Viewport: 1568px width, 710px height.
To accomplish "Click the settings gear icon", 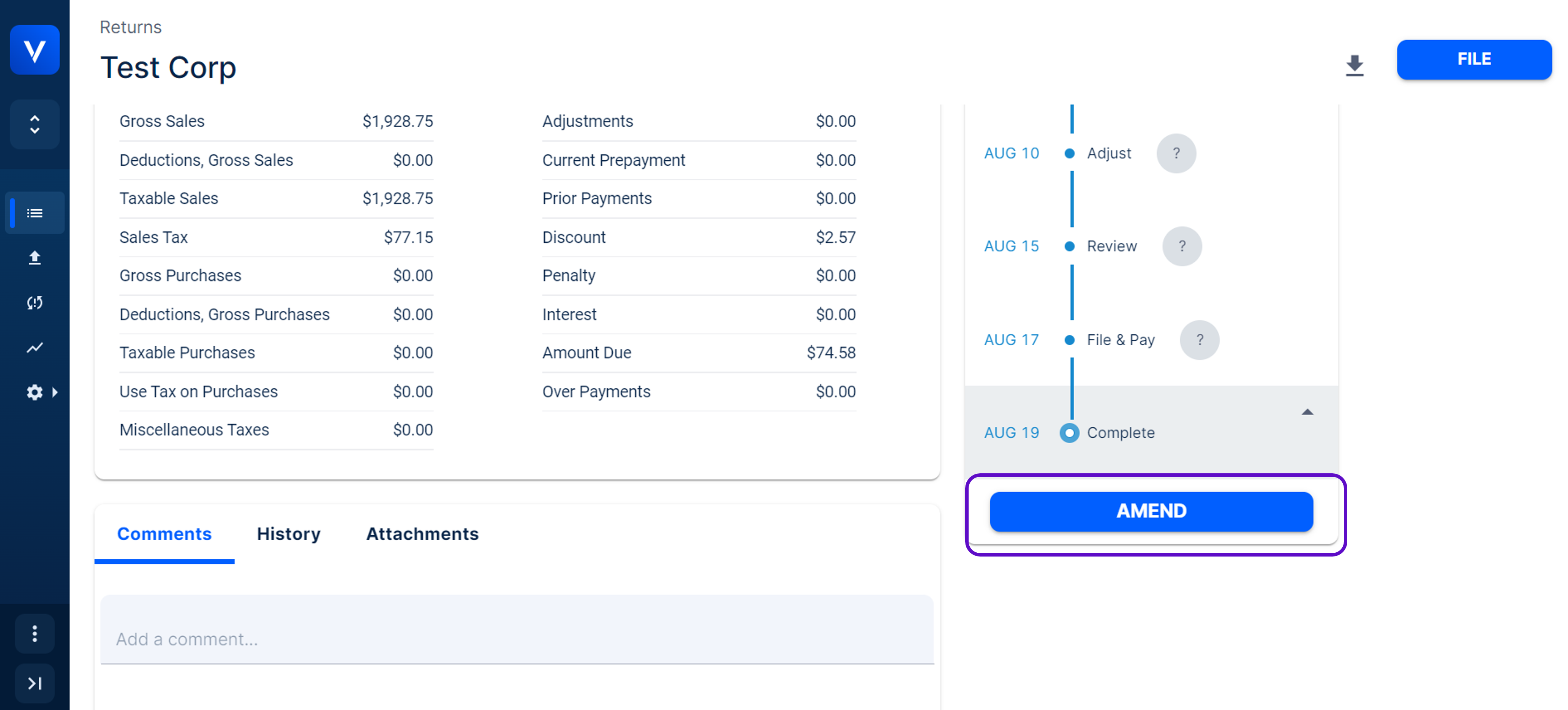I will (35, 392).
